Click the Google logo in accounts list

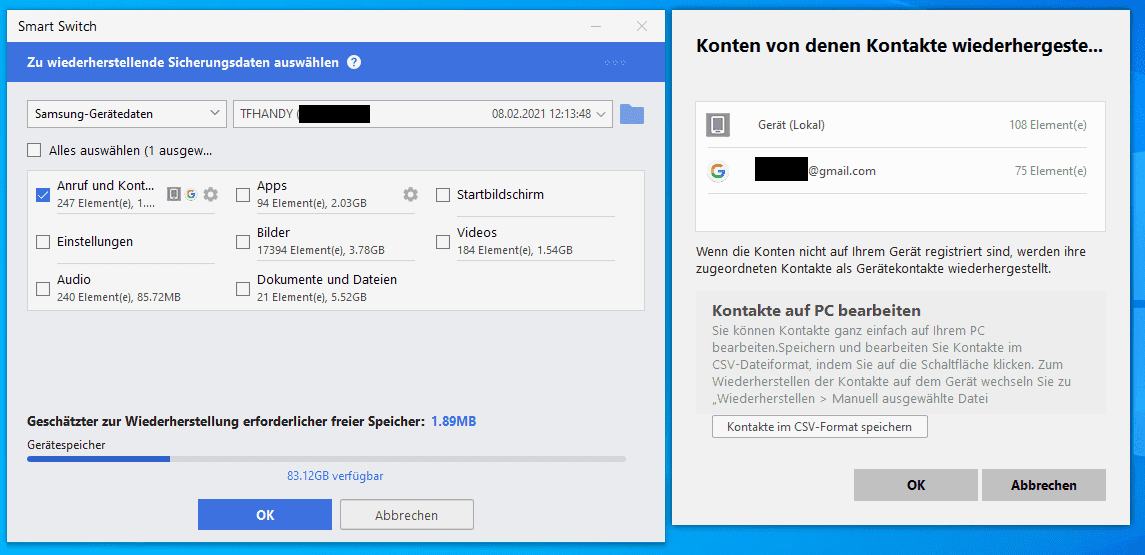pyautogui.click(x=718, y=172)
